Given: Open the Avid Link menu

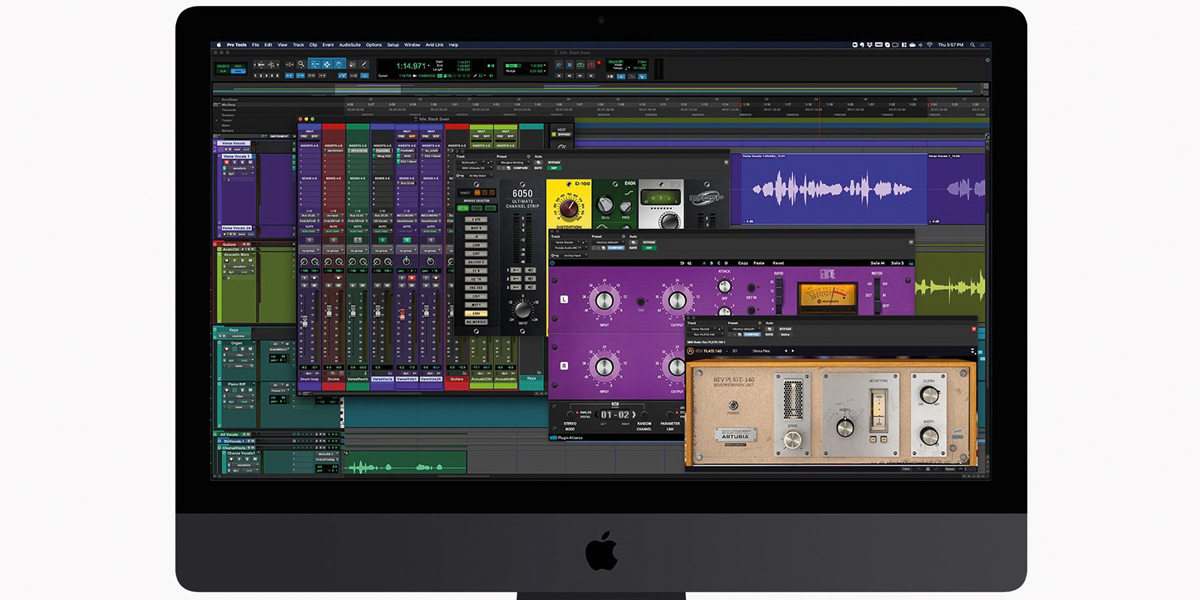Looking at the screenshot, I should (x=435, y=45).
